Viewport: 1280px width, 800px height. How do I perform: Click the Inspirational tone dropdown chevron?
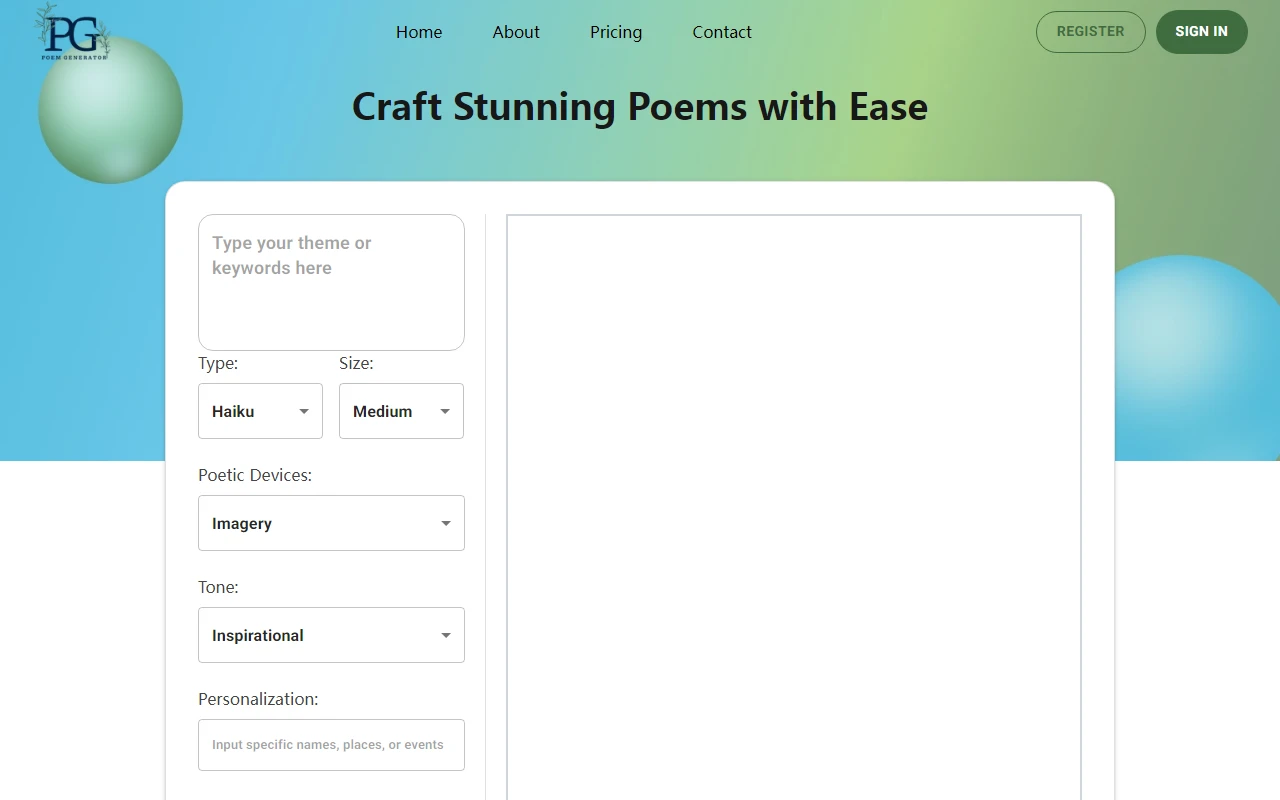[x=445, y=635]
